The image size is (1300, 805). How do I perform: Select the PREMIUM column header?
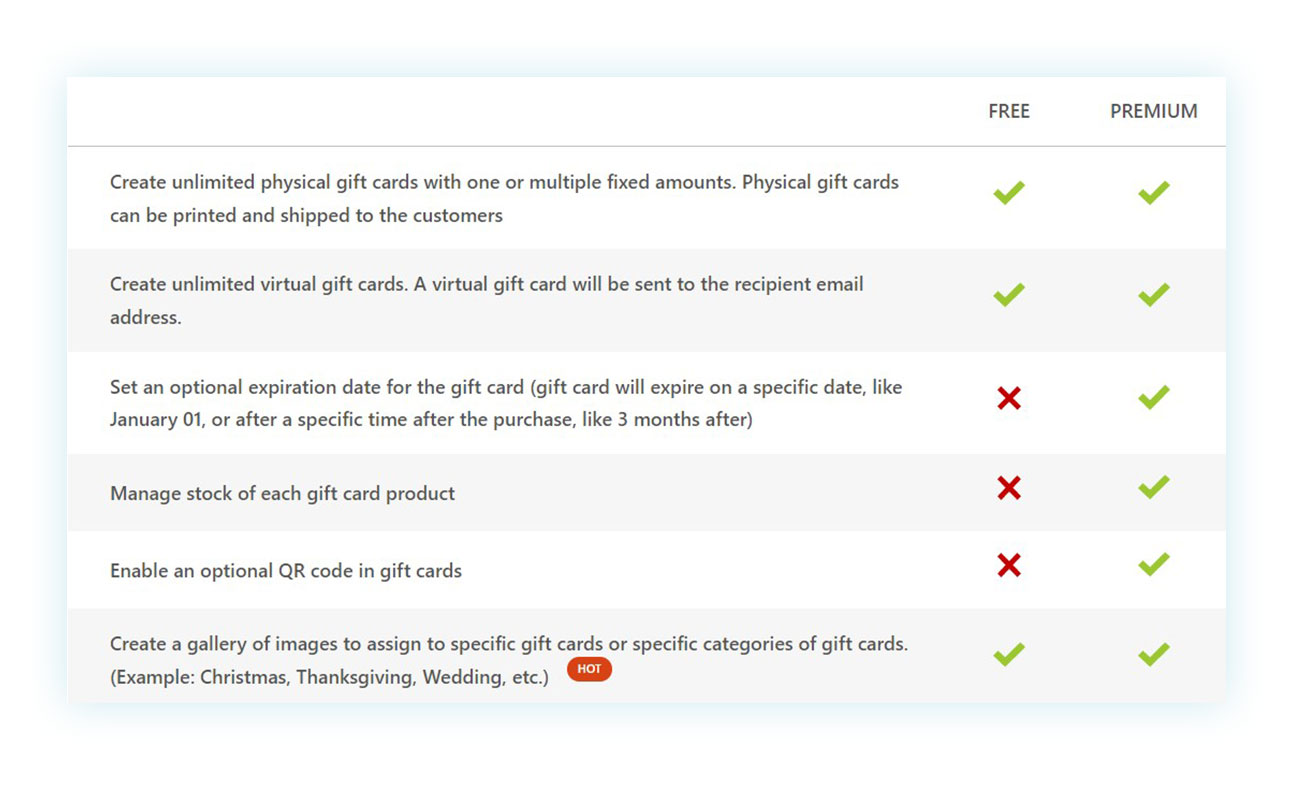pos(1154,112)
